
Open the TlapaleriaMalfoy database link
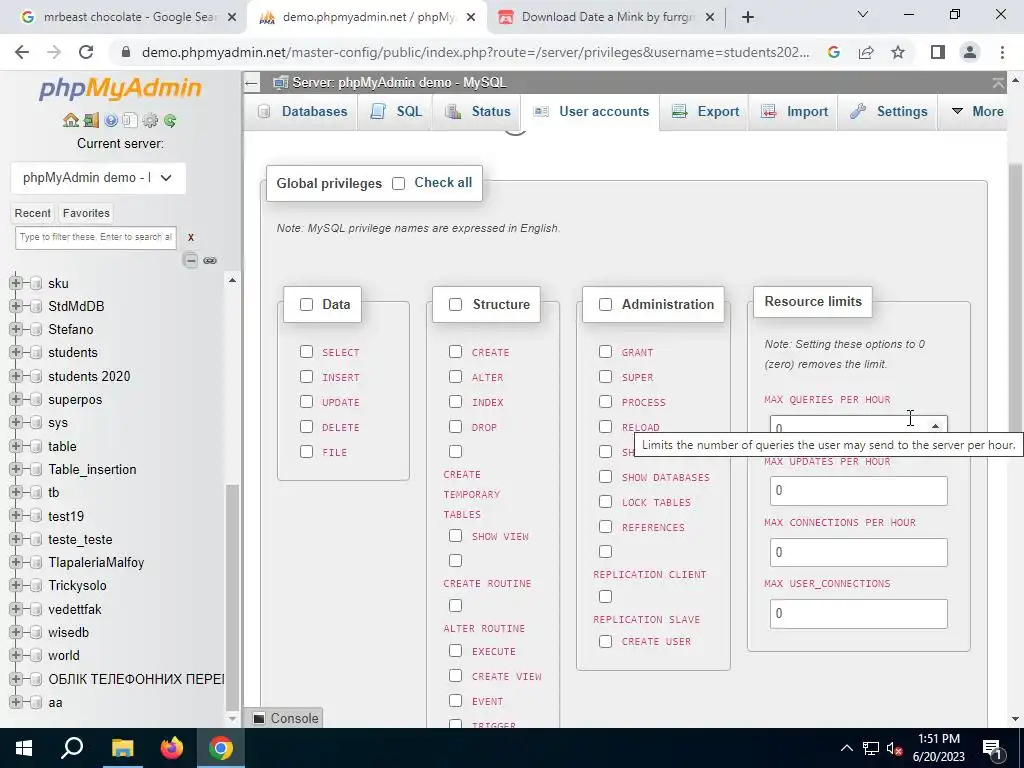click(96, 563)
